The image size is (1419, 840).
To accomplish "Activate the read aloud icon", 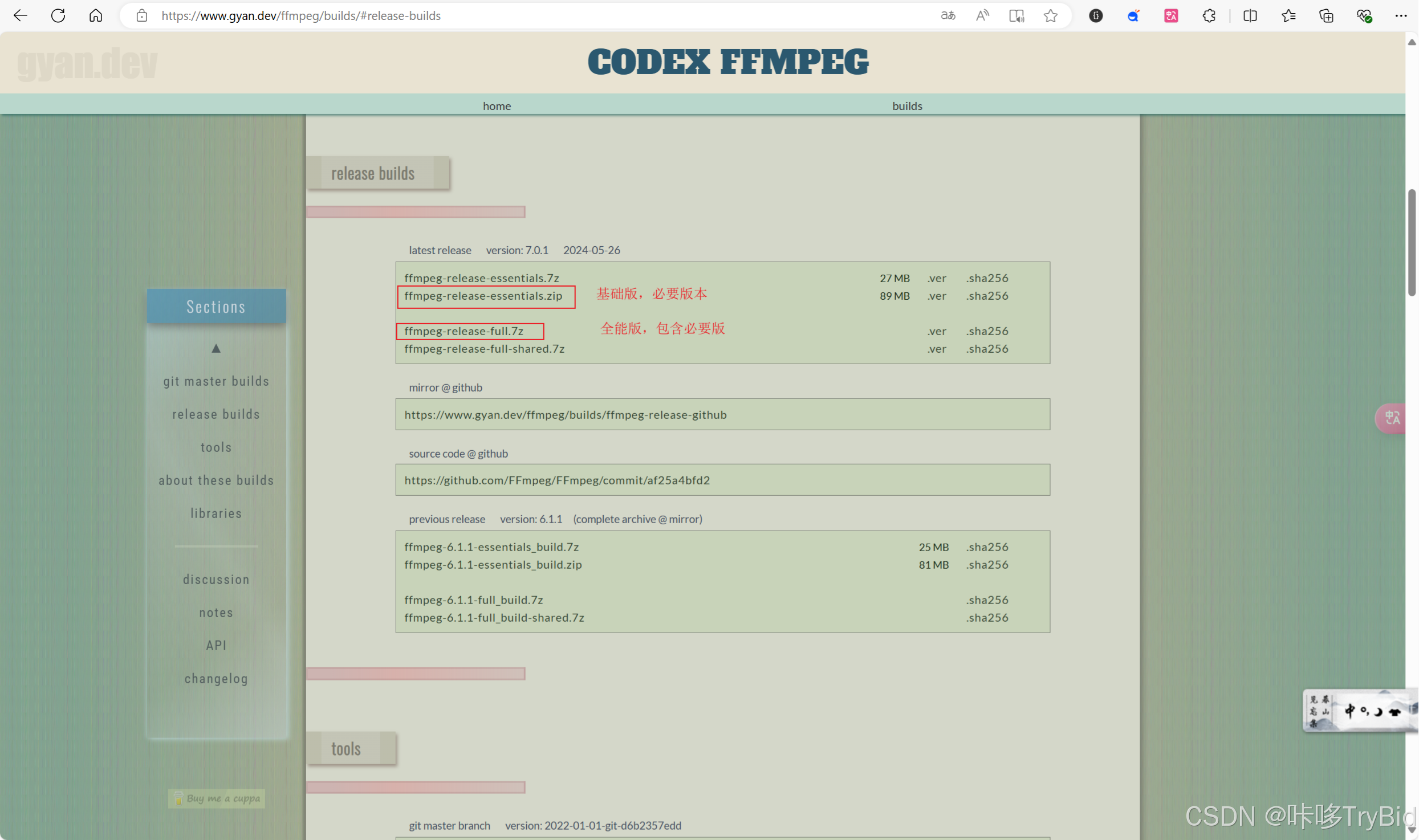I will [x=982, y=15].
